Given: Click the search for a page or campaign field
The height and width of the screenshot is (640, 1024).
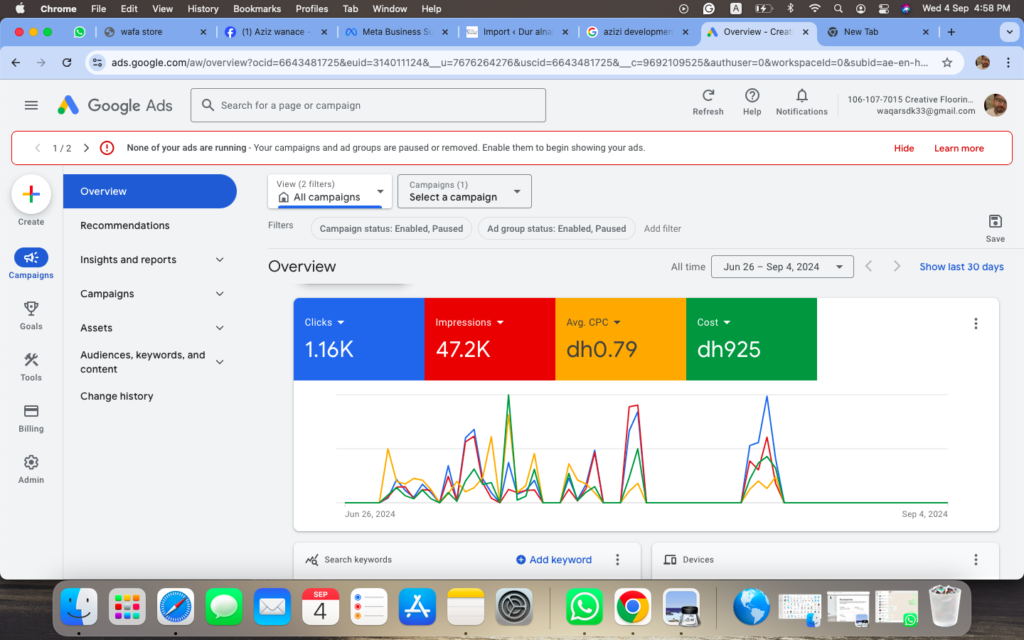Looking at the screenshot, I should tap(367, 104).
